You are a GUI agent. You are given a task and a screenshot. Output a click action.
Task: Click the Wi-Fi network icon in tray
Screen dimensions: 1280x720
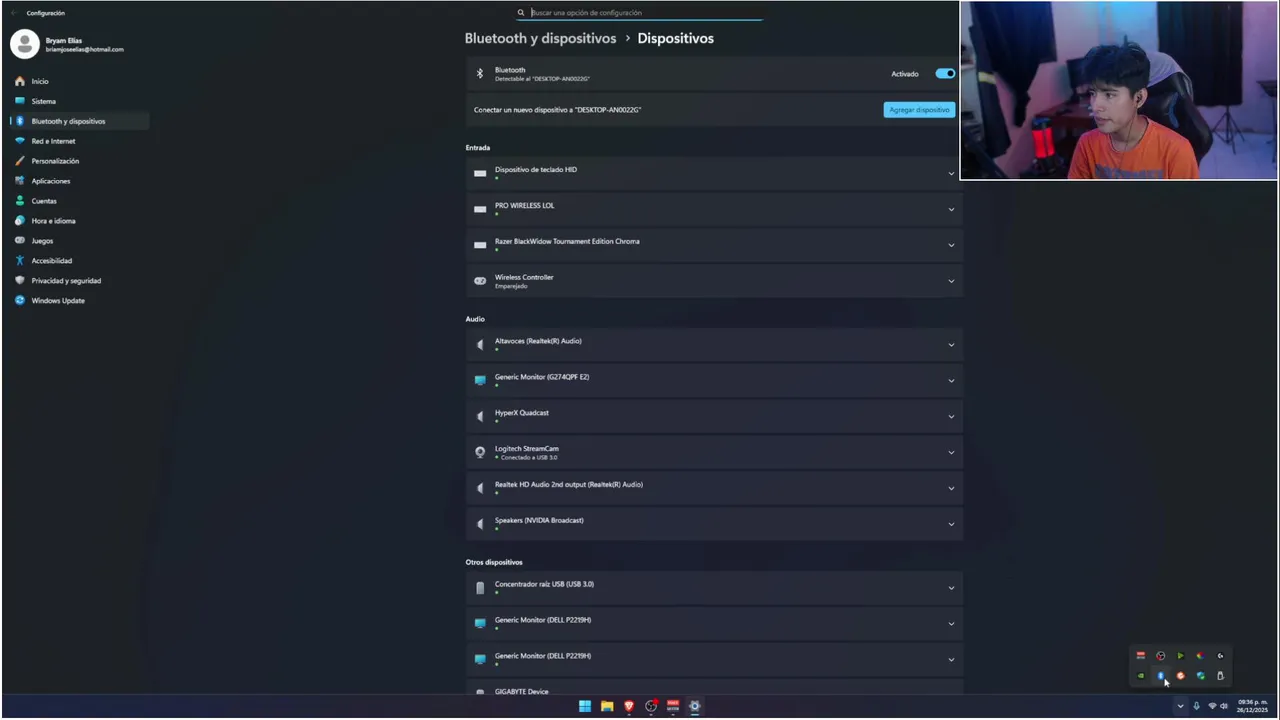pos(1212,706)
